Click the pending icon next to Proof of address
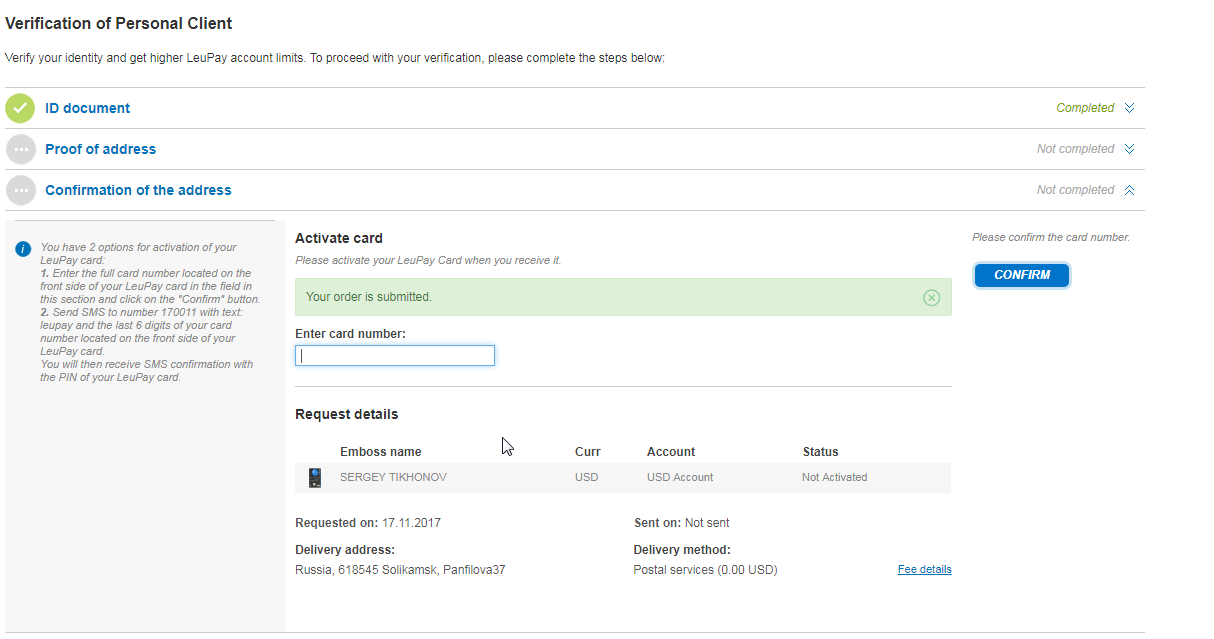 [20, 149]
